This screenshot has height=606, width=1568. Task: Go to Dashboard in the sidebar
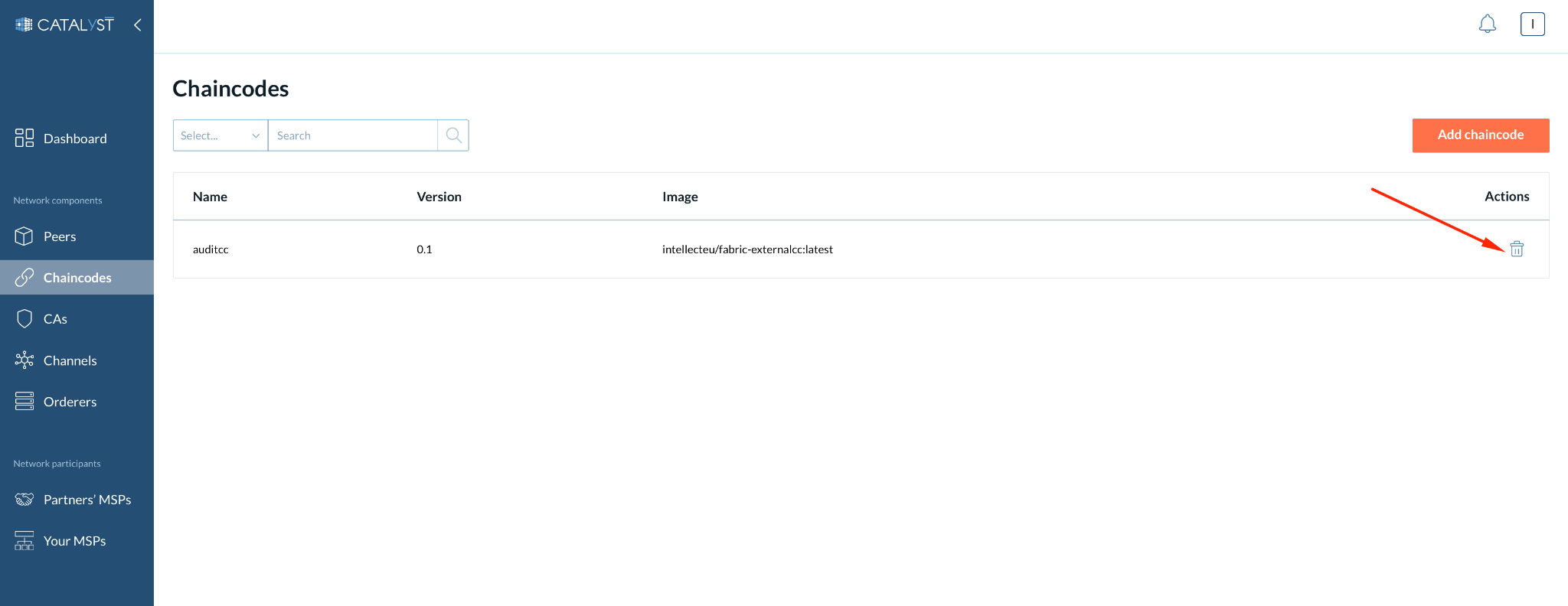[75, 138]
